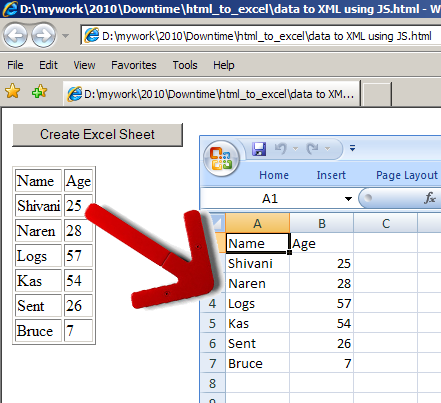The width and height of the screenshot is (441, 403).
Task: Select row 6 header
Action: [213, 343]
